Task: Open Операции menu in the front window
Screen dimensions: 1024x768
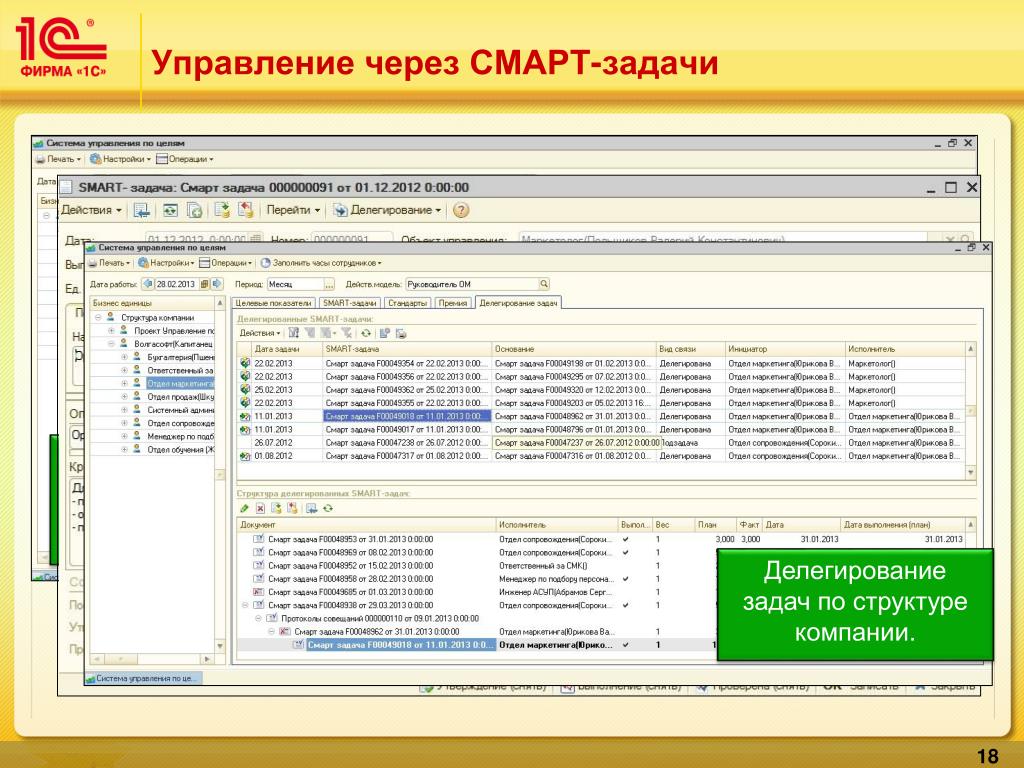Action: (226, 263)
